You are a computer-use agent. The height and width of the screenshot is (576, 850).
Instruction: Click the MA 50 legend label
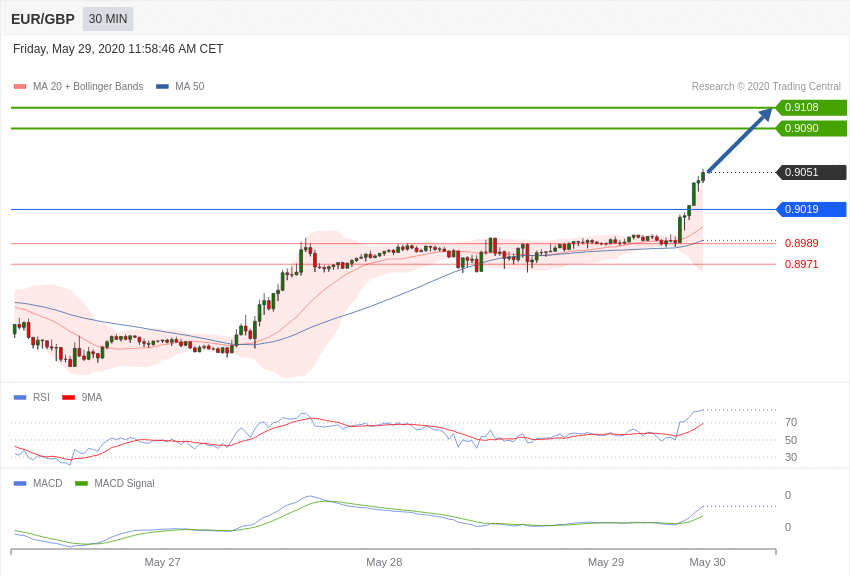coord(190,86)
